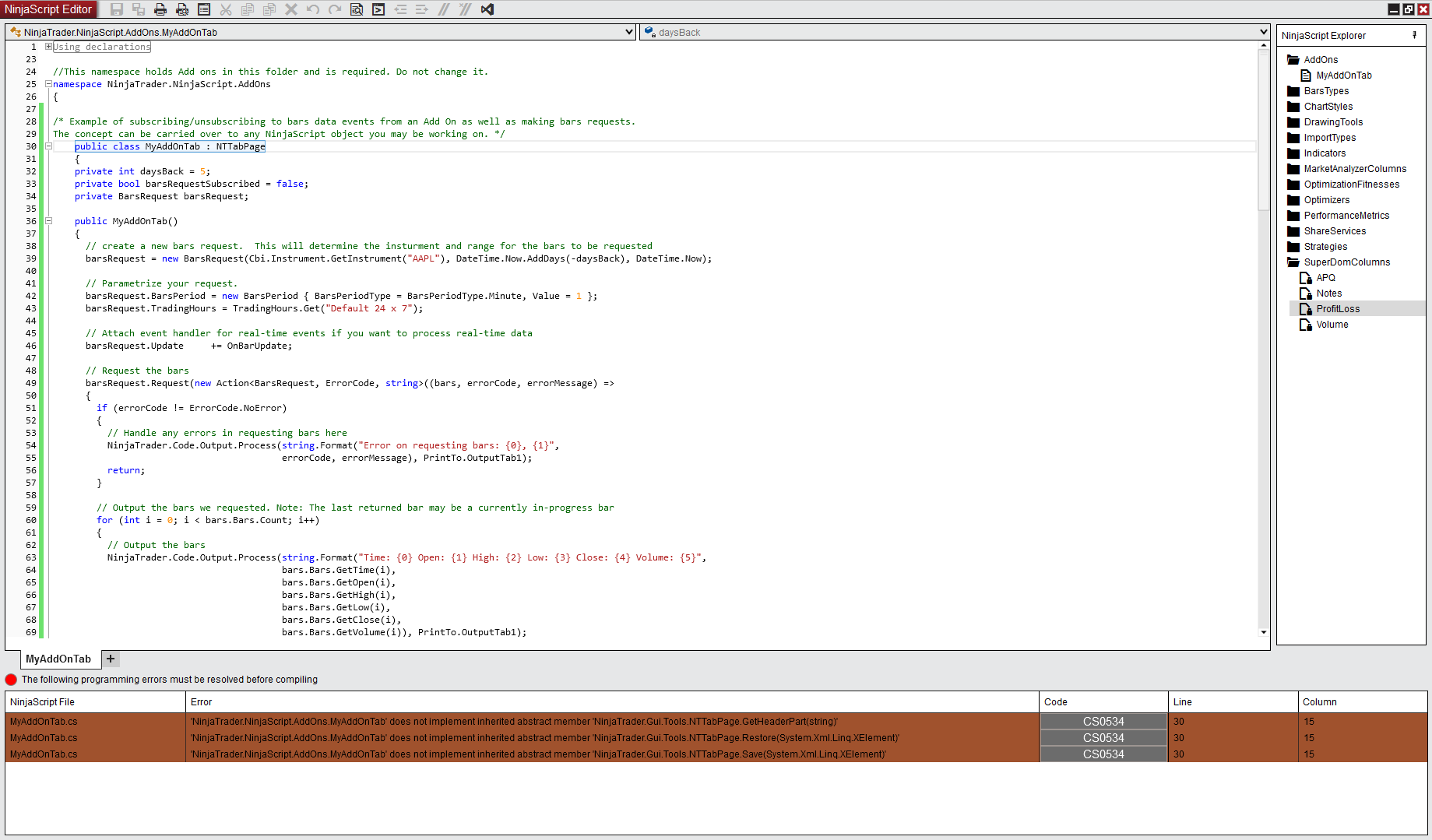Image resolution: width=1432 pixels, height=840 pixels.
Task: Click the Increase Indent toolbar icon
Action: 422,9
